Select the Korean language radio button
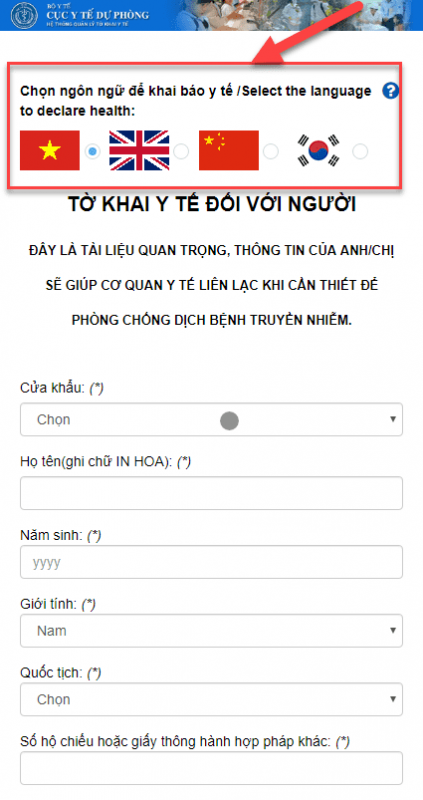Screen dimensions: 423x800 [x=360, y=151]
